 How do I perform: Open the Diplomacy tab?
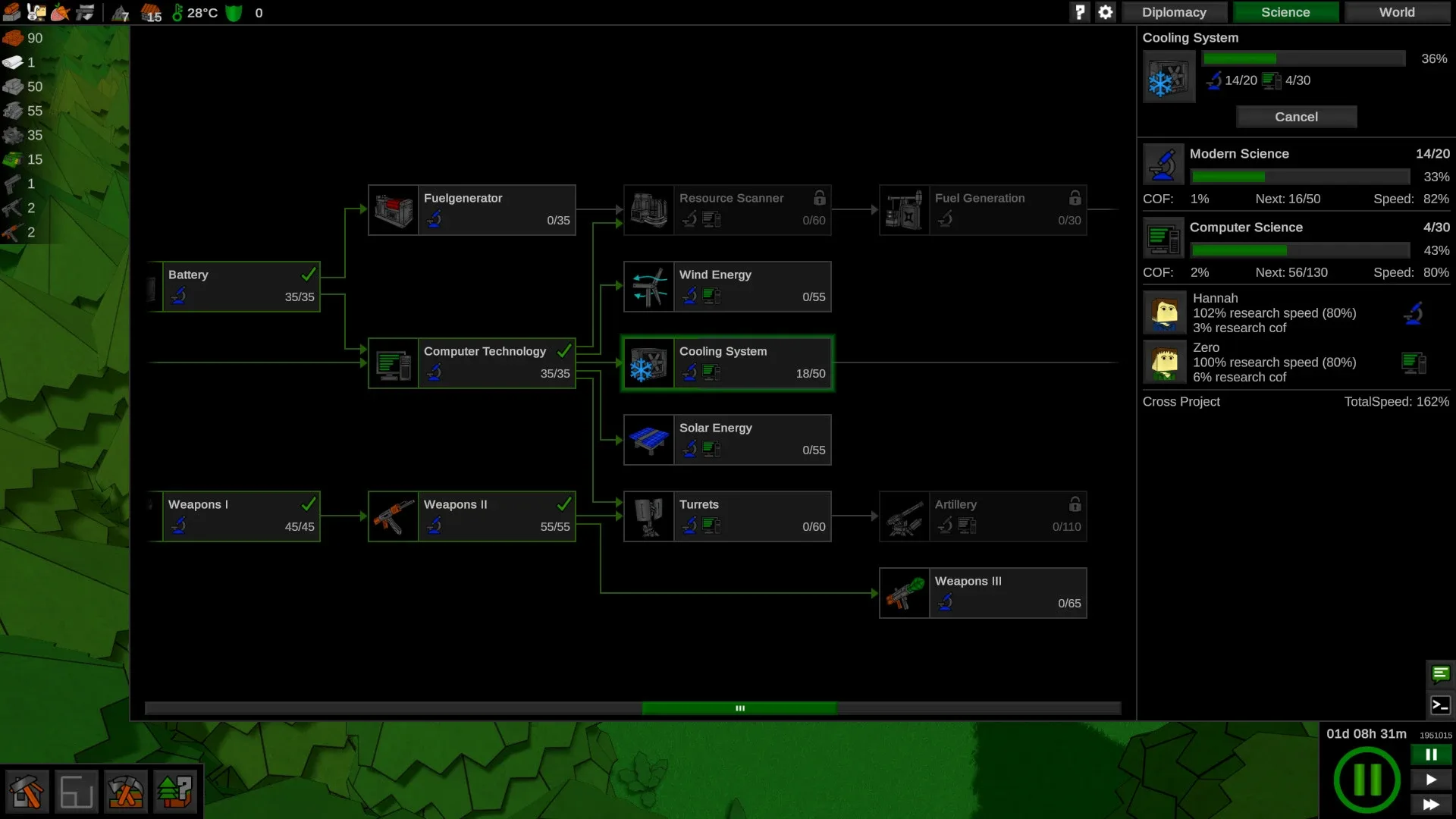[1174, 12]
